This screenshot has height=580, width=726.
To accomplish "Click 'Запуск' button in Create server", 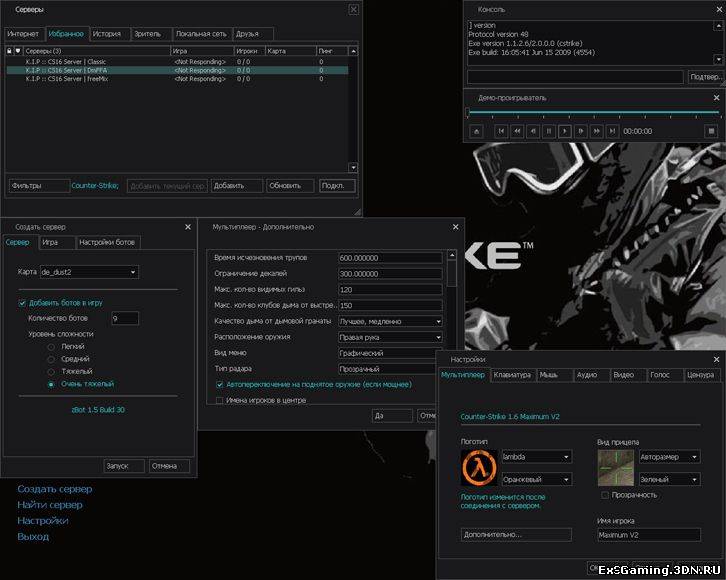I will (x=124, y=466).
